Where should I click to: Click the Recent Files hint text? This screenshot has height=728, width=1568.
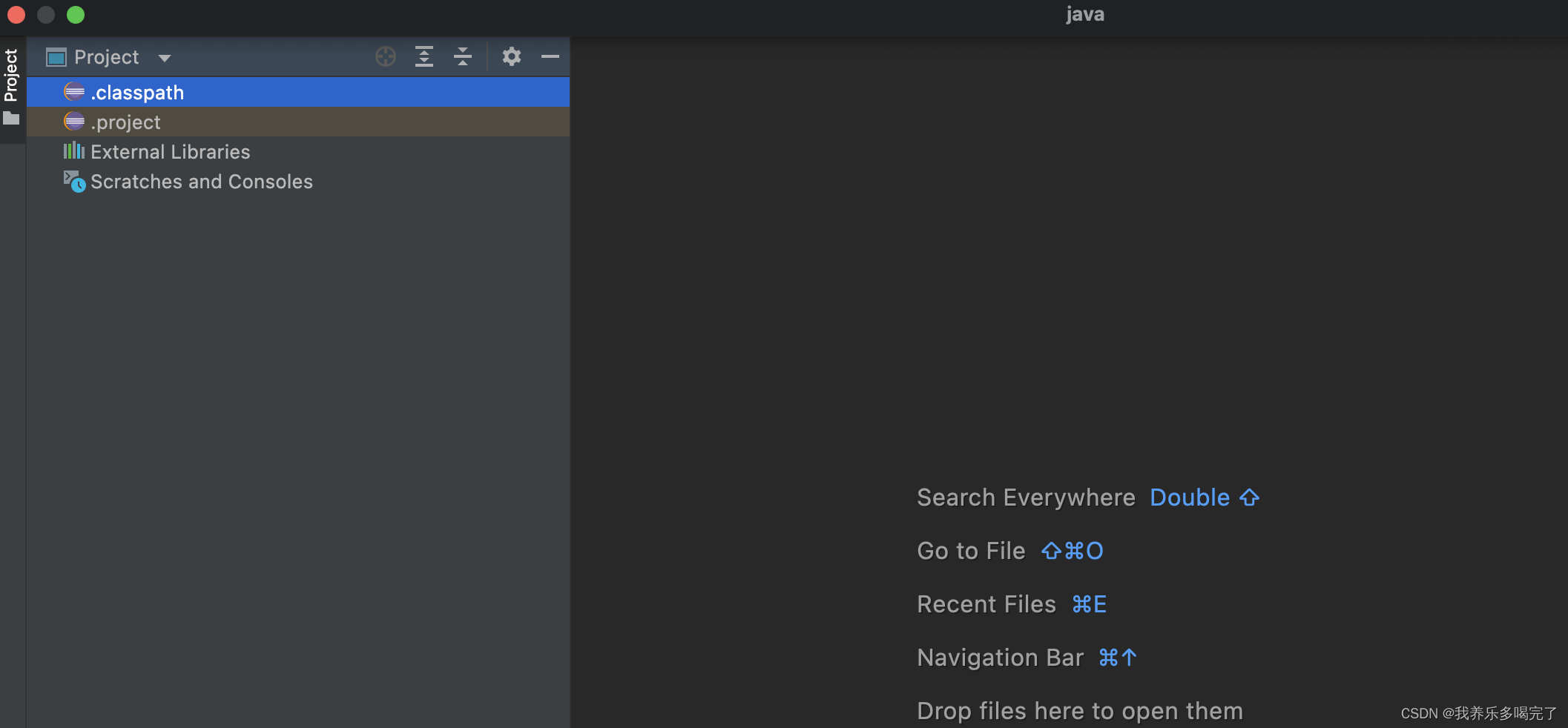click(x=986, y=604)
